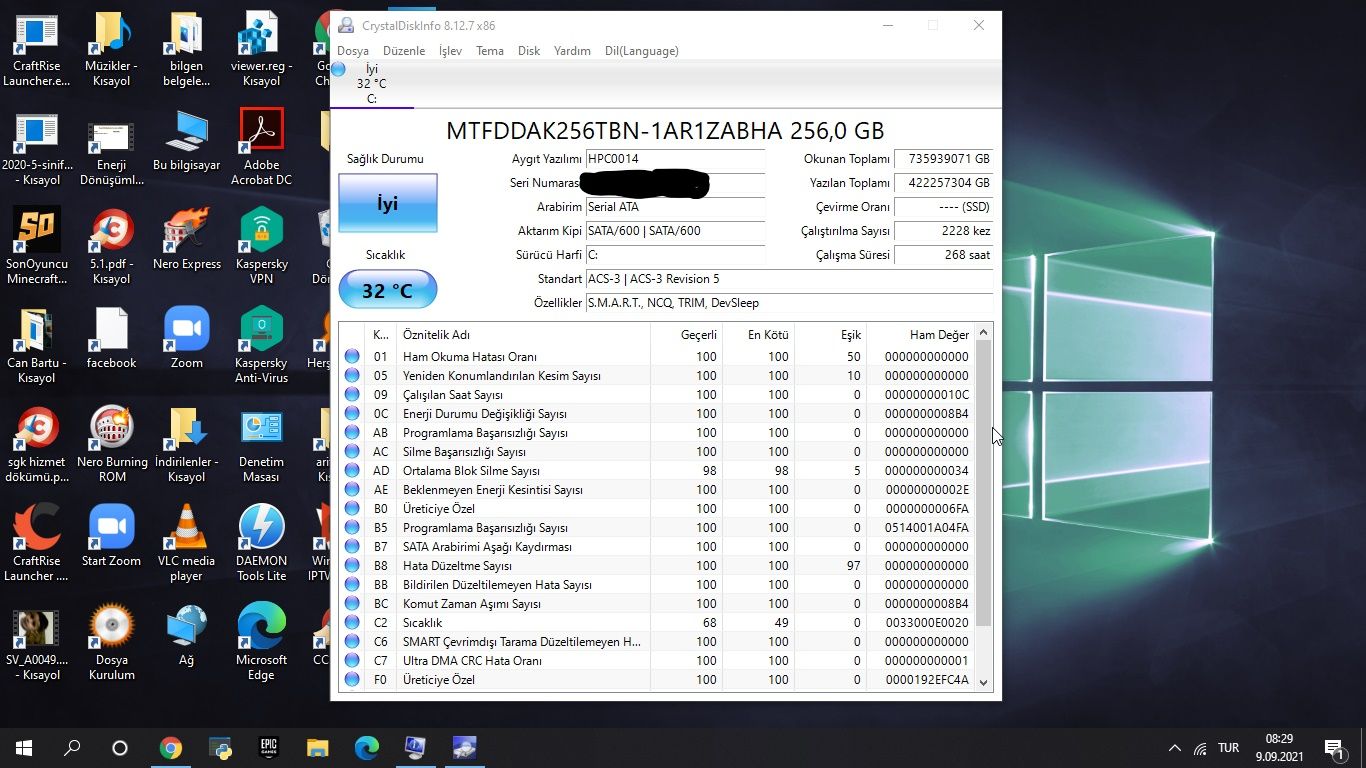Show hidden icons in system tray

(1175, 748)
